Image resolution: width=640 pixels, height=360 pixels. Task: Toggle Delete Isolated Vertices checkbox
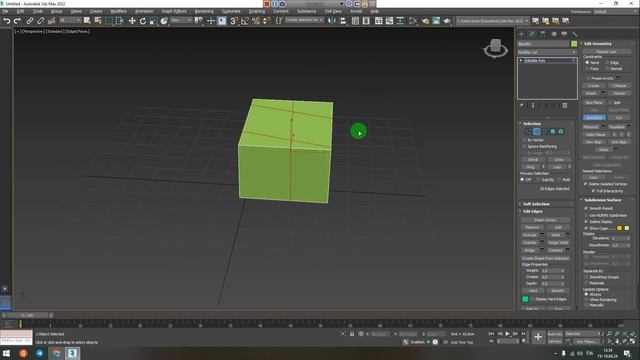coord(586,184)
